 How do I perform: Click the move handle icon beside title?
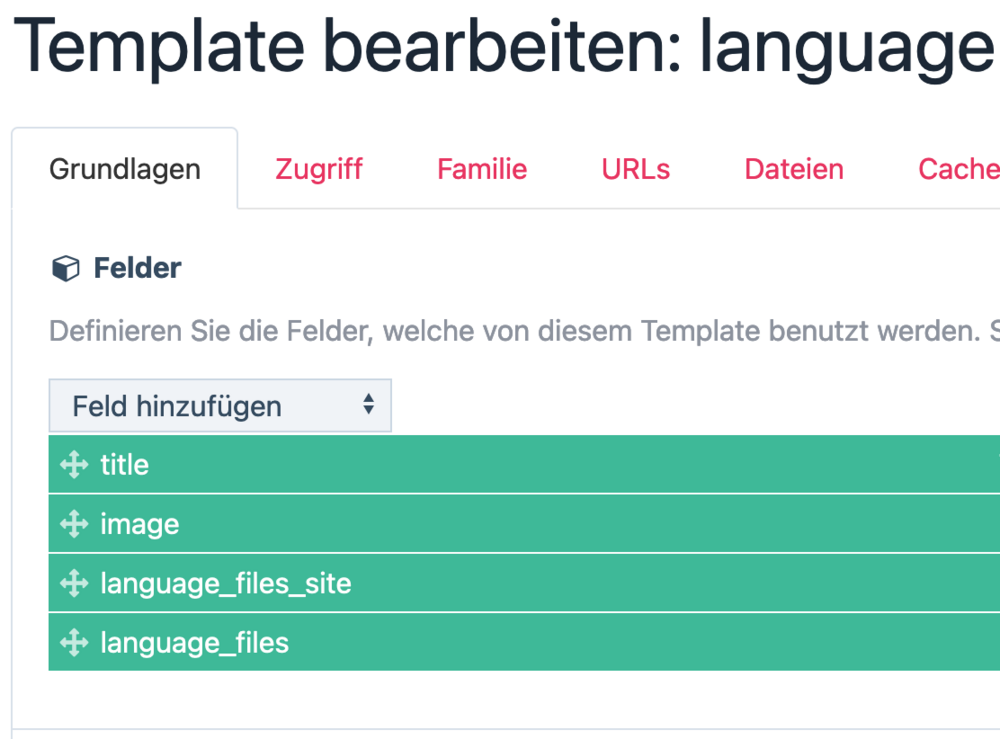74,465
